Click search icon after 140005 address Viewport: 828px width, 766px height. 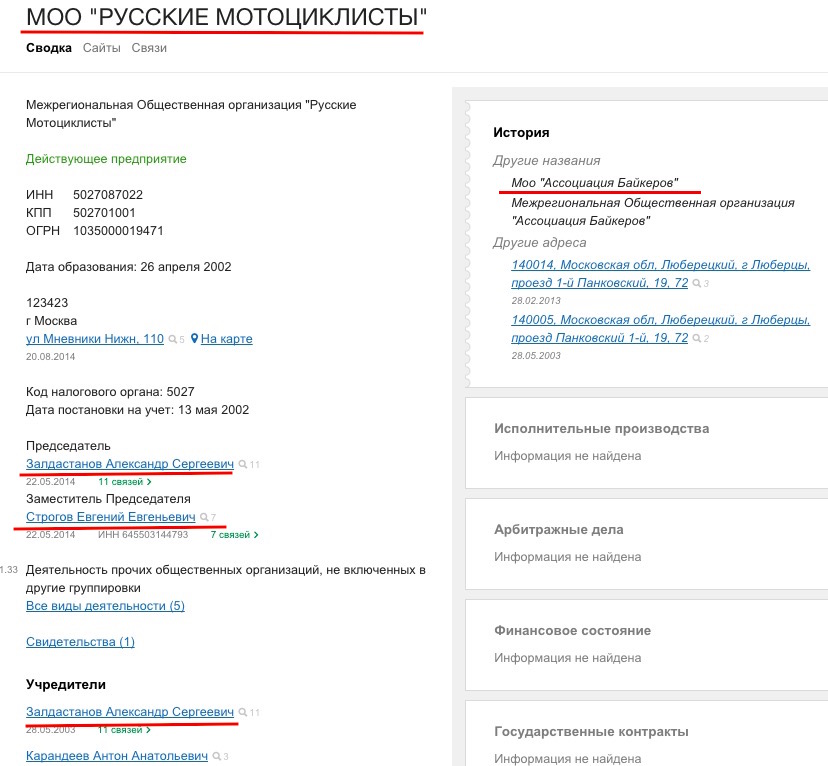tap(697, 338)
